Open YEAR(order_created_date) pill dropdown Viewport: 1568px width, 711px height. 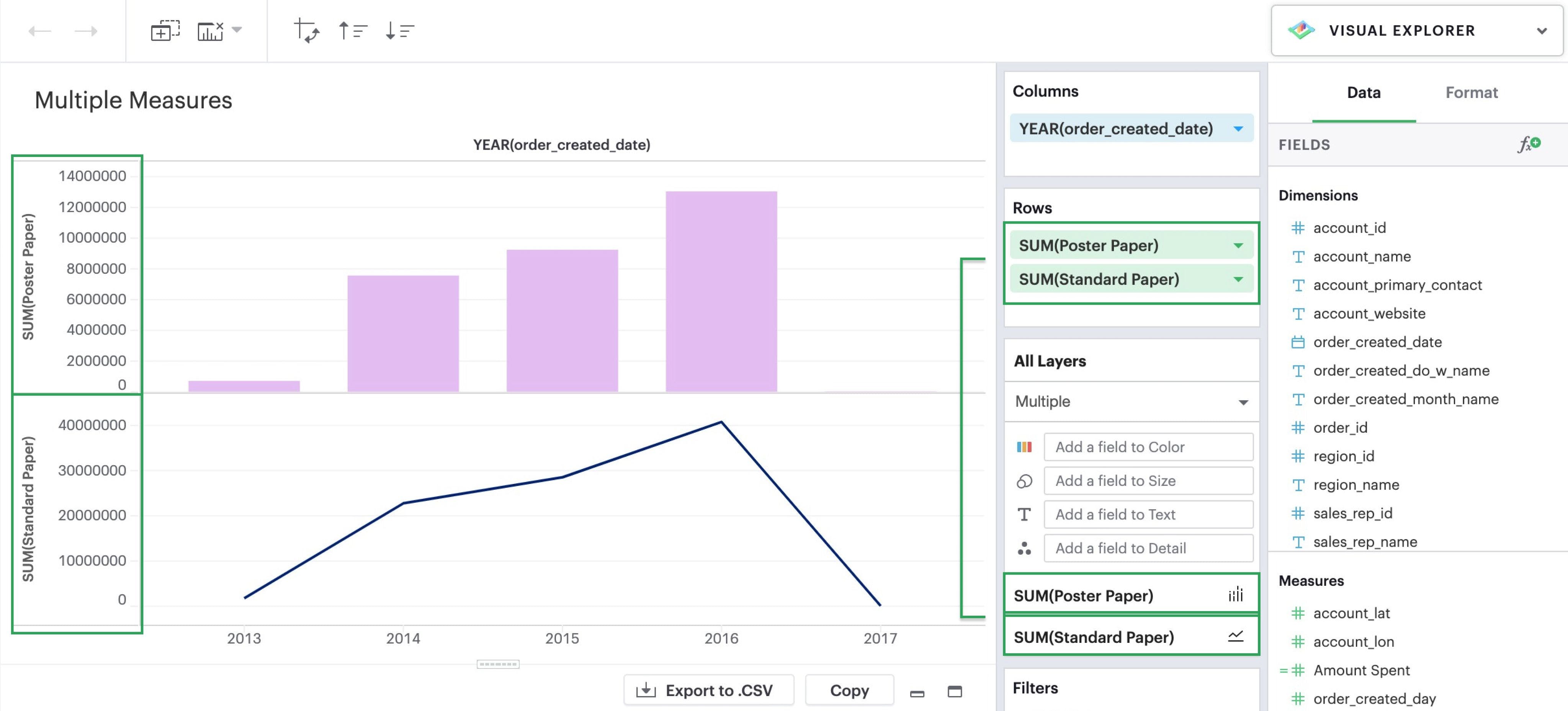coord(1238,128)
